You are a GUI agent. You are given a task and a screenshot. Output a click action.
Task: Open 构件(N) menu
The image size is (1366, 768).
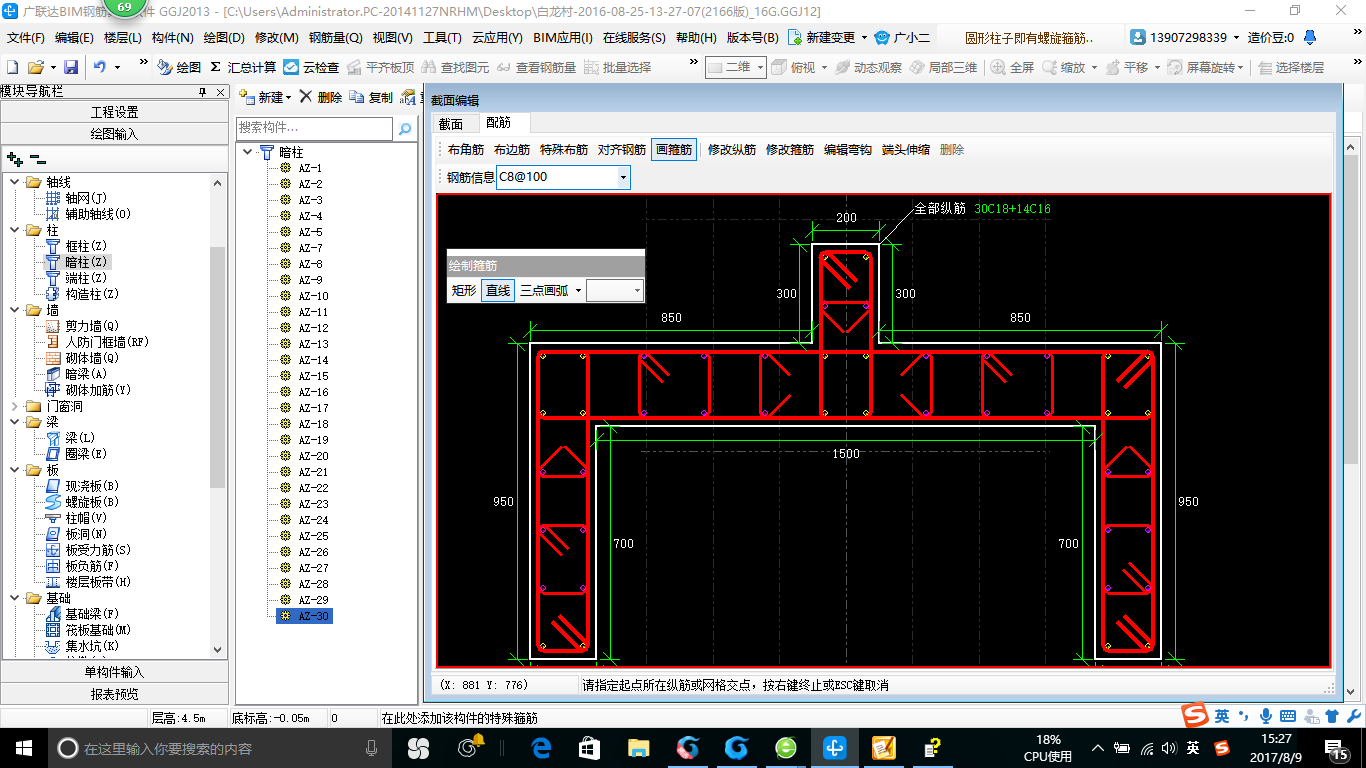[x=172, y=38]
